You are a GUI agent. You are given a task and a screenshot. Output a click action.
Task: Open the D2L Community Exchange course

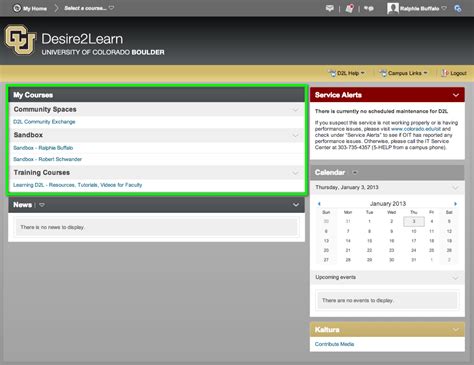(44, 122)
